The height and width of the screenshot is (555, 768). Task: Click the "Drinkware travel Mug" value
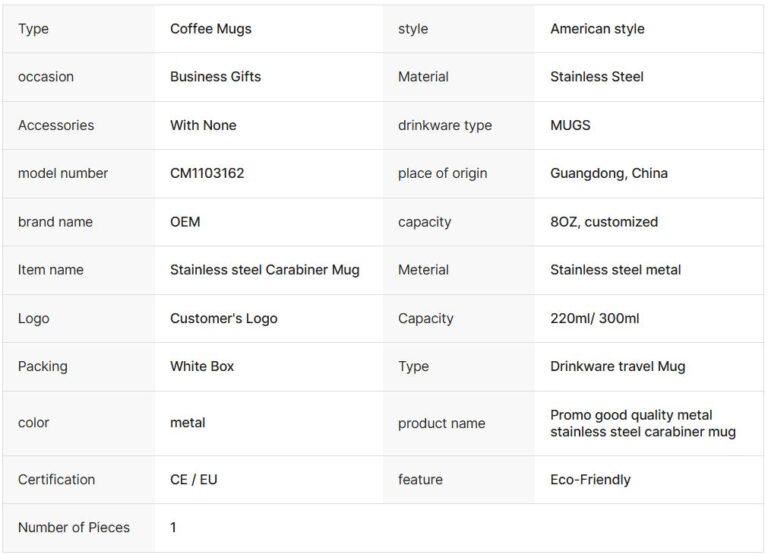pos(618,366)
